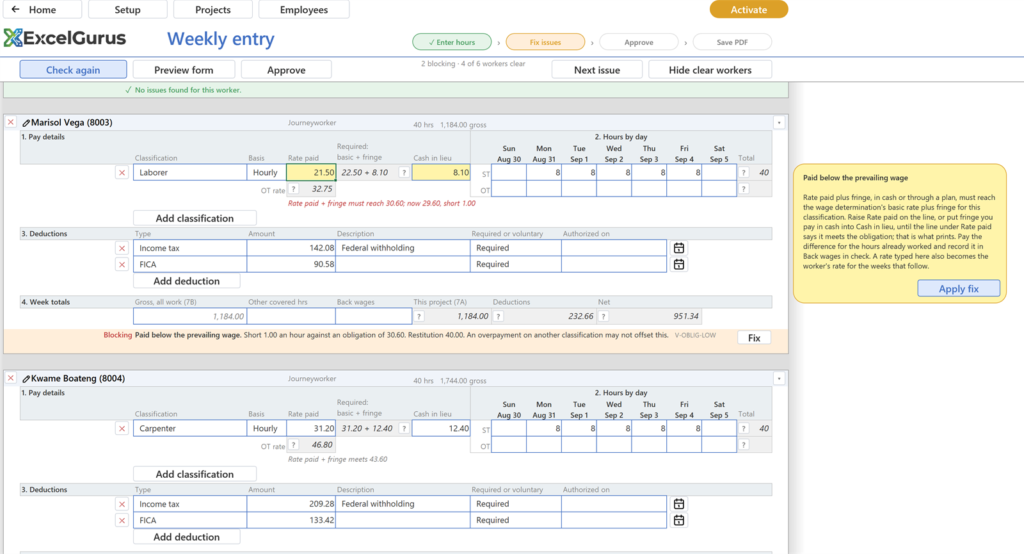Delete the Carpenter classification row
This screenshot has height=554, width=1024.
[122, 429]
